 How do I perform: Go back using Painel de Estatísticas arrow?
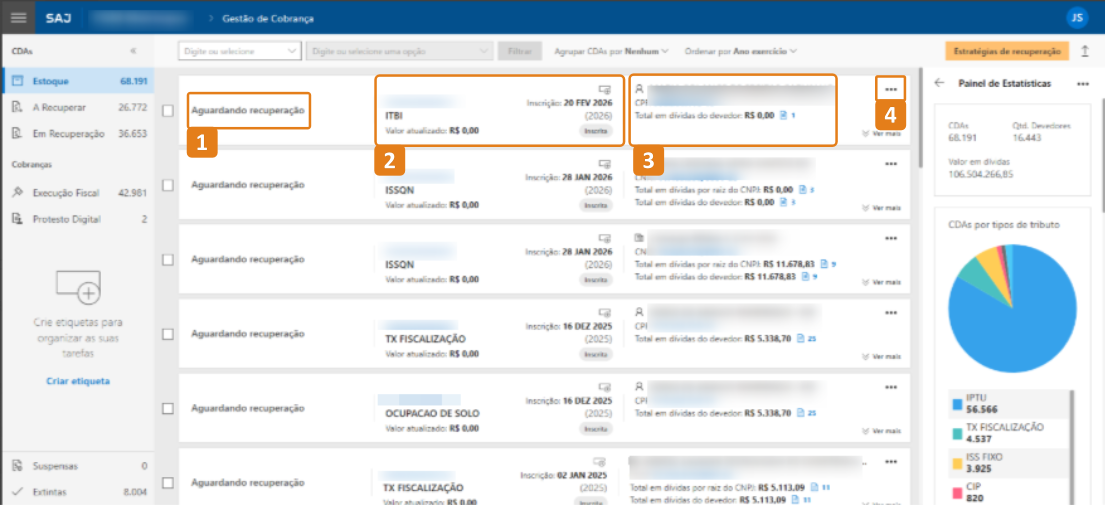click(x=939, y=84)
